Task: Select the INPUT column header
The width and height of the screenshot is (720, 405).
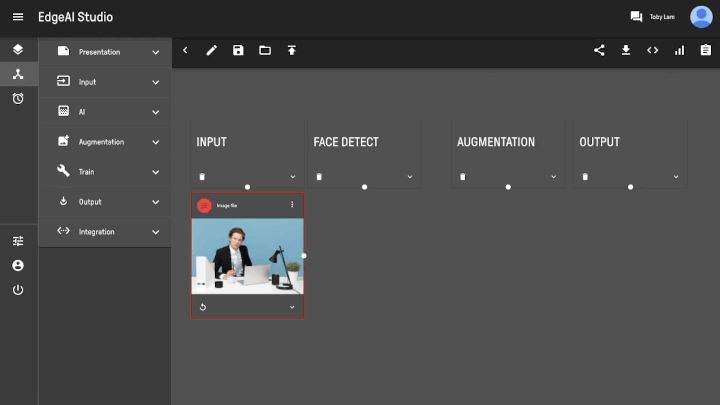Action: click(x=211, y=142)
